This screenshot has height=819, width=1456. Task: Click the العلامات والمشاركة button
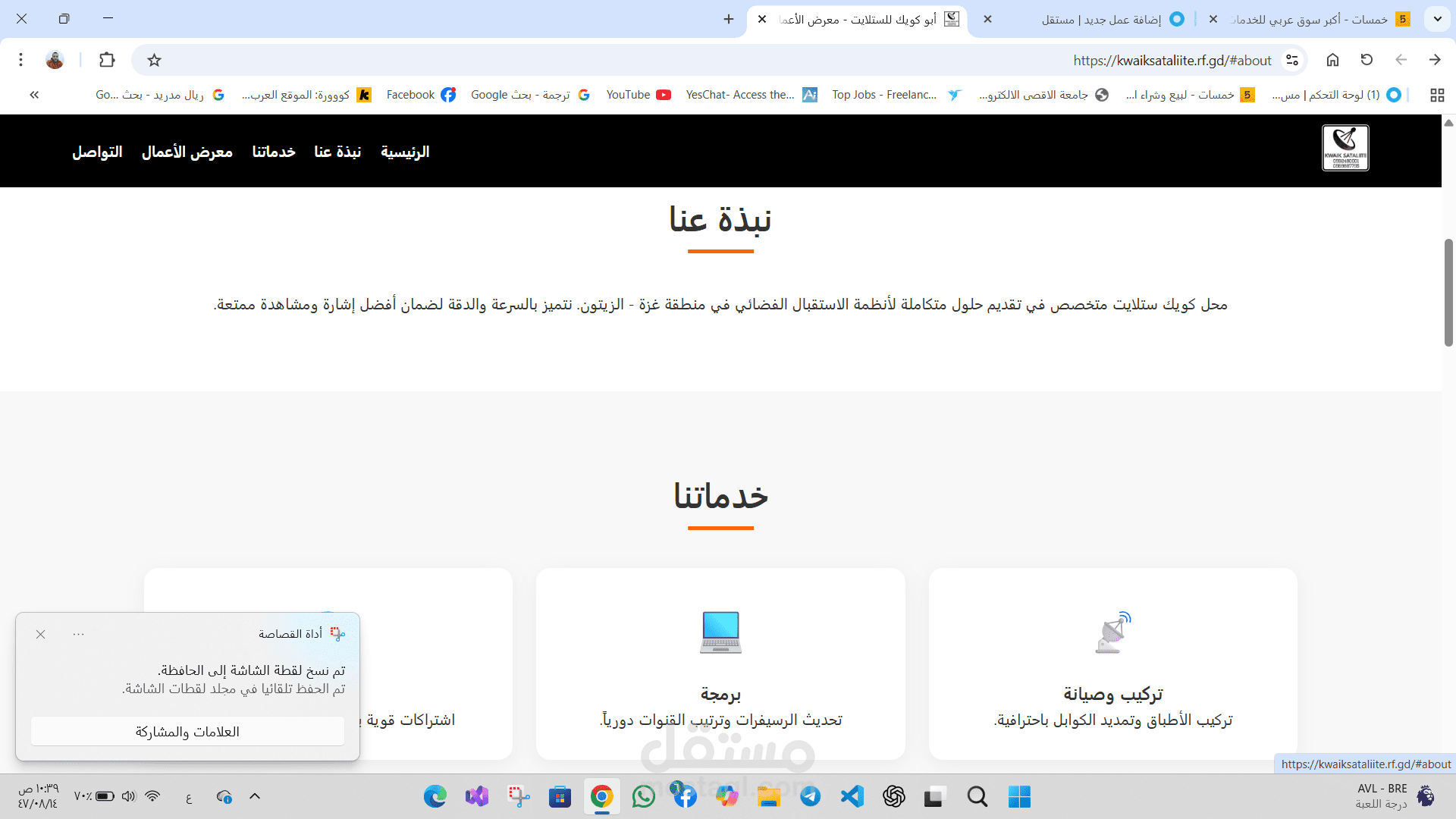click(x=187, y=732)
